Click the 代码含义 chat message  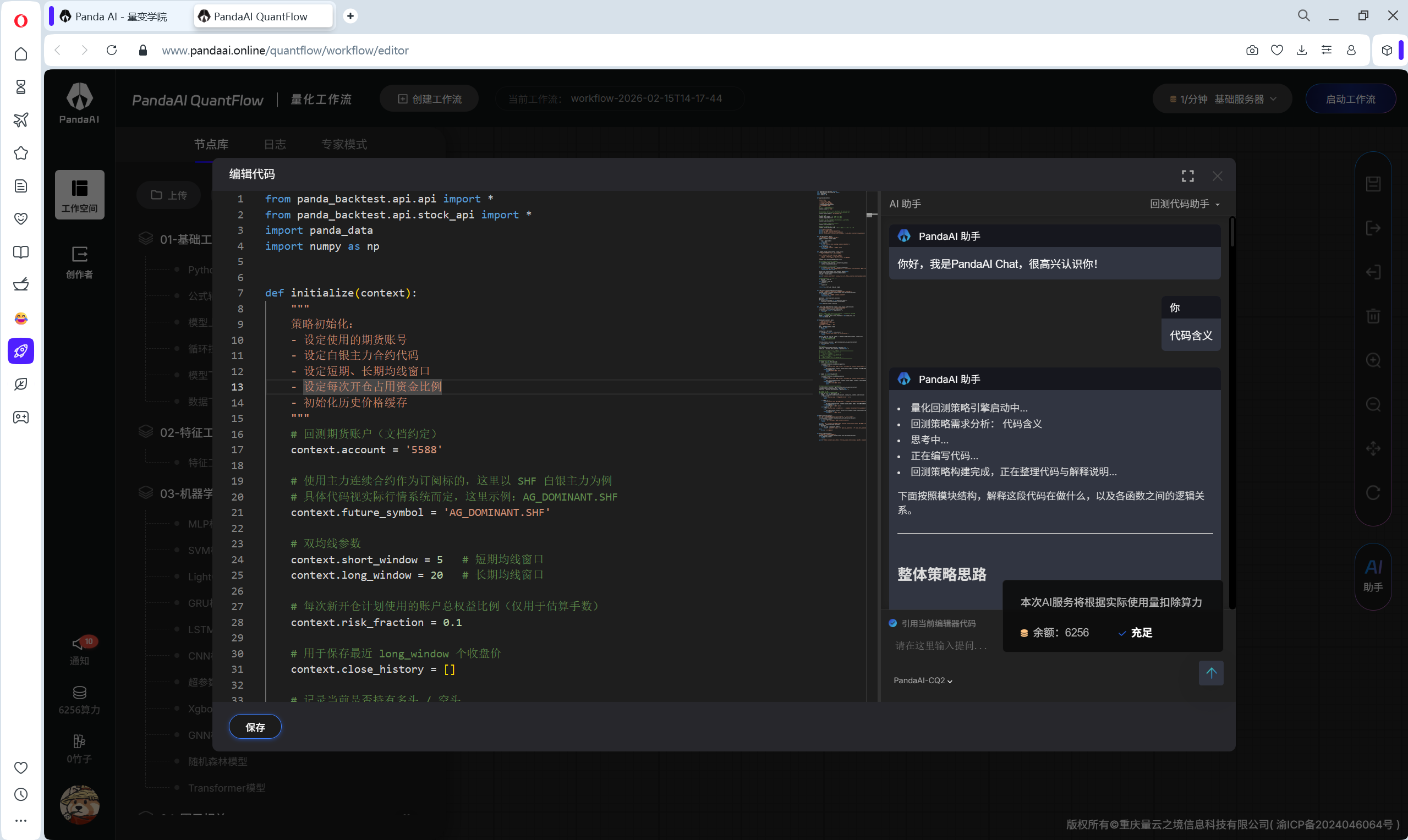(1191, 335)
